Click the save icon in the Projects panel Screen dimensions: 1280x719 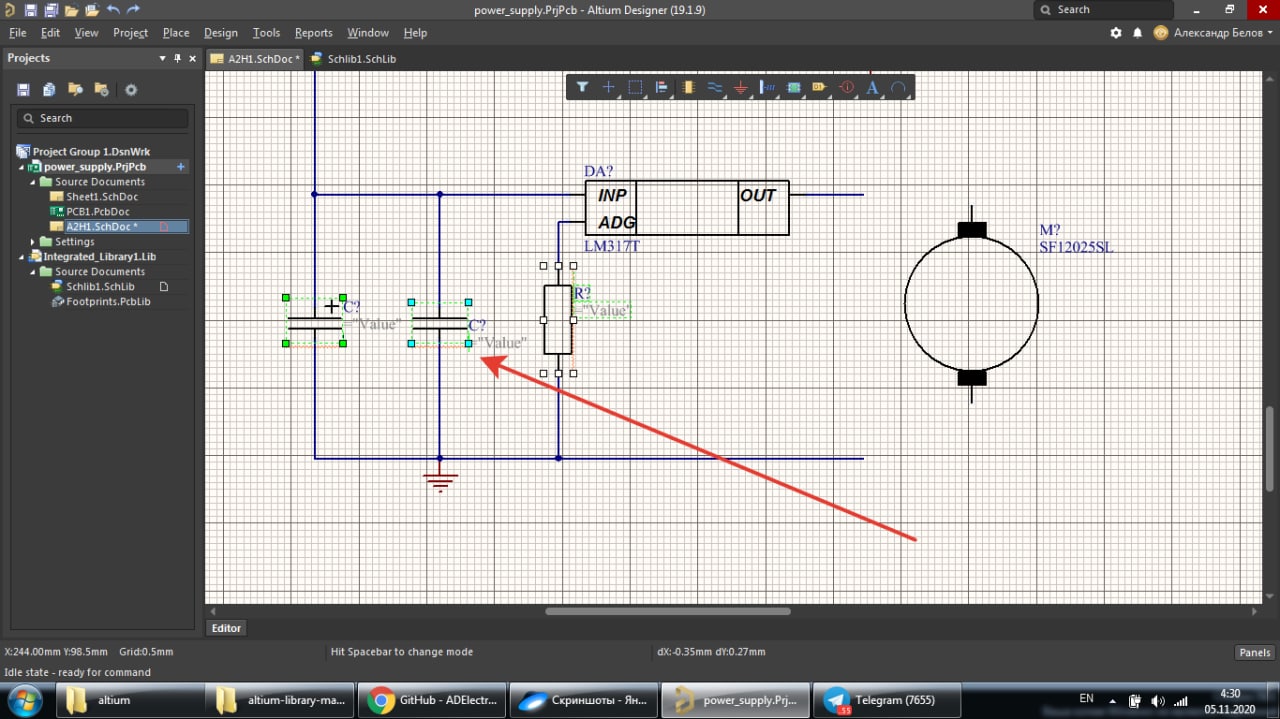(23, 90)
